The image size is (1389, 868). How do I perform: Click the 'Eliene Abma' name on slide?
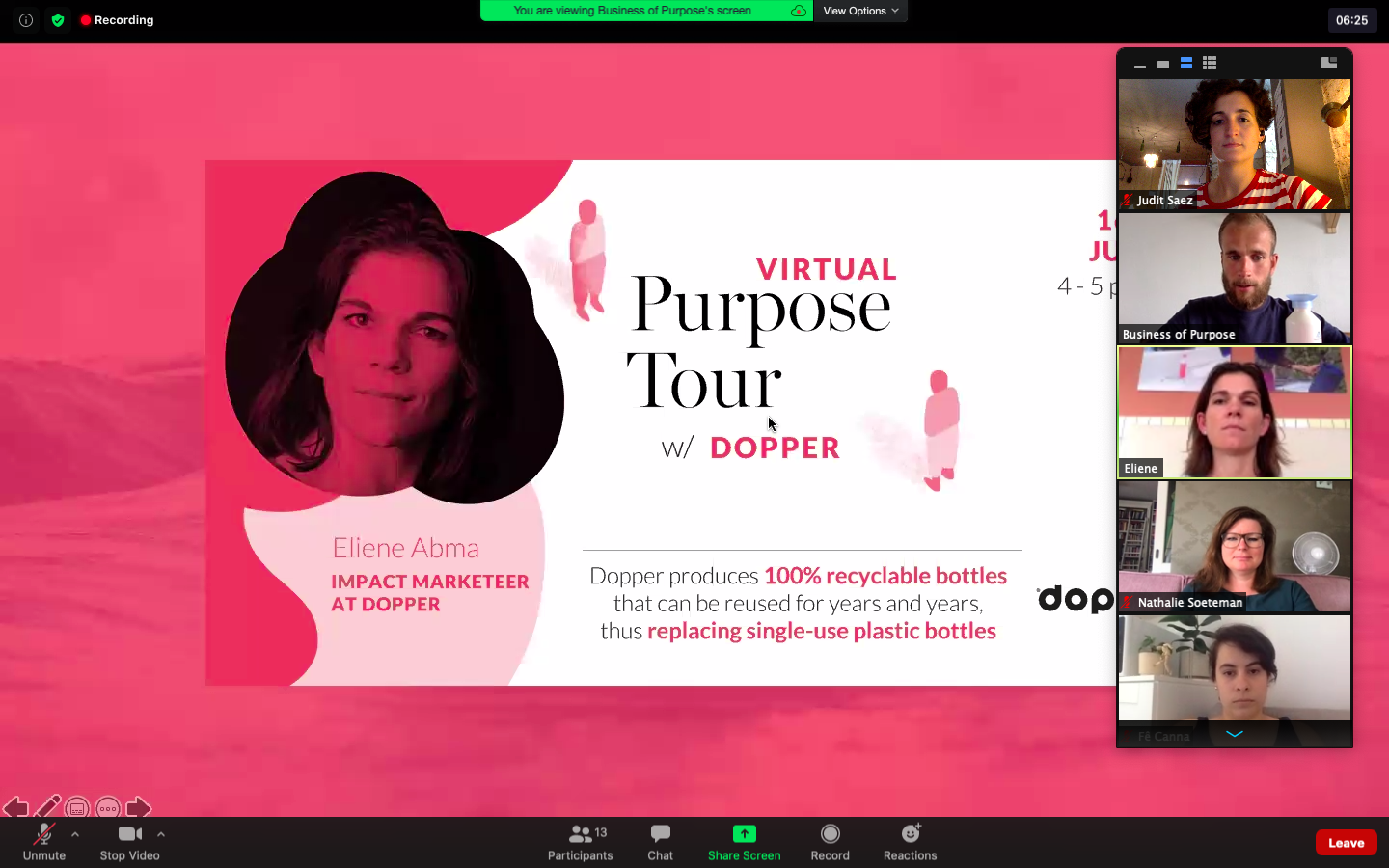coord(406,548)
